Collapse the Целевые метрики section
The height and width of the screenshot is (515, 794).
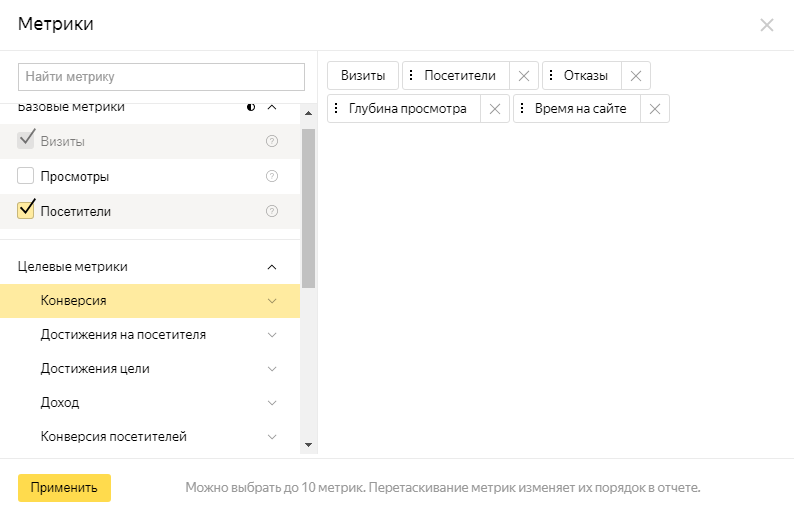(271, 267)
